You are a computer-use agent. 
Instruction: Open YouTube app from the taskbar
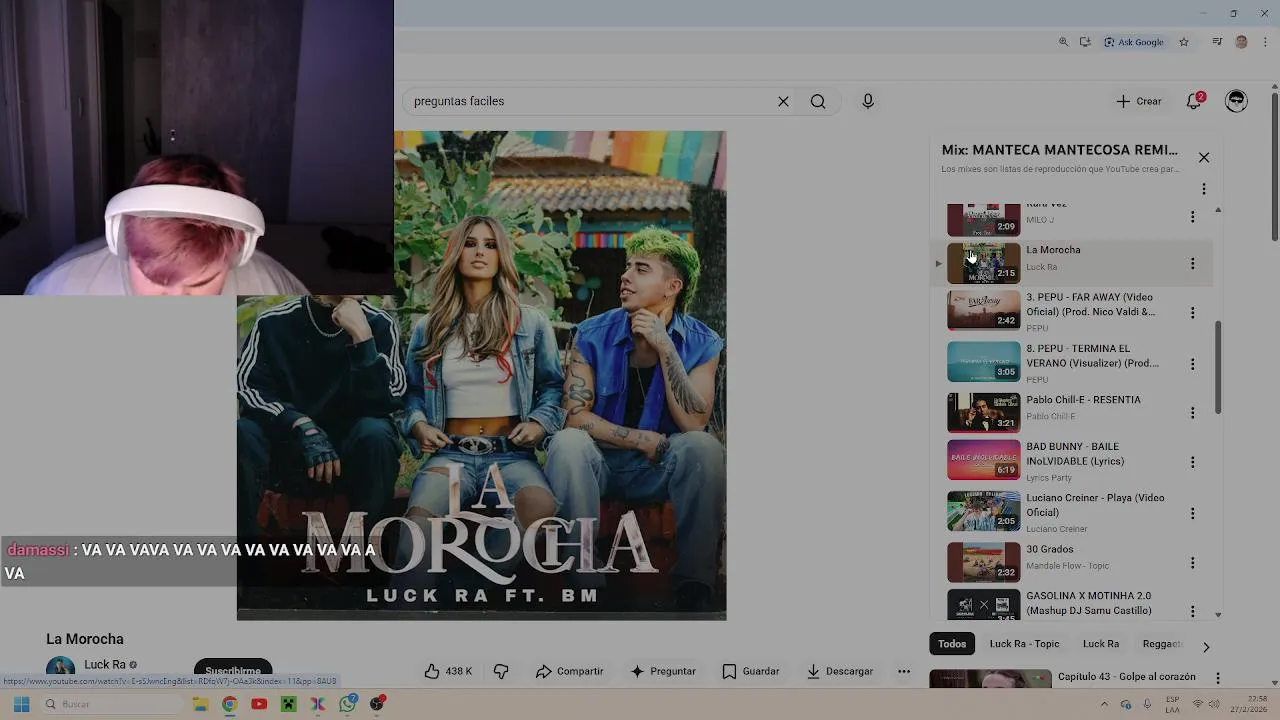click(259, 704)
